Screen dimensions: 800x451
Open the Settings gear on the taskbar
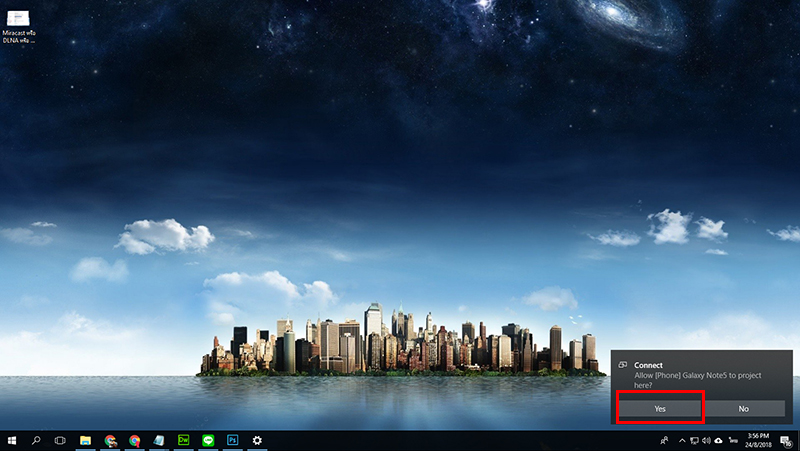(257, 440)
